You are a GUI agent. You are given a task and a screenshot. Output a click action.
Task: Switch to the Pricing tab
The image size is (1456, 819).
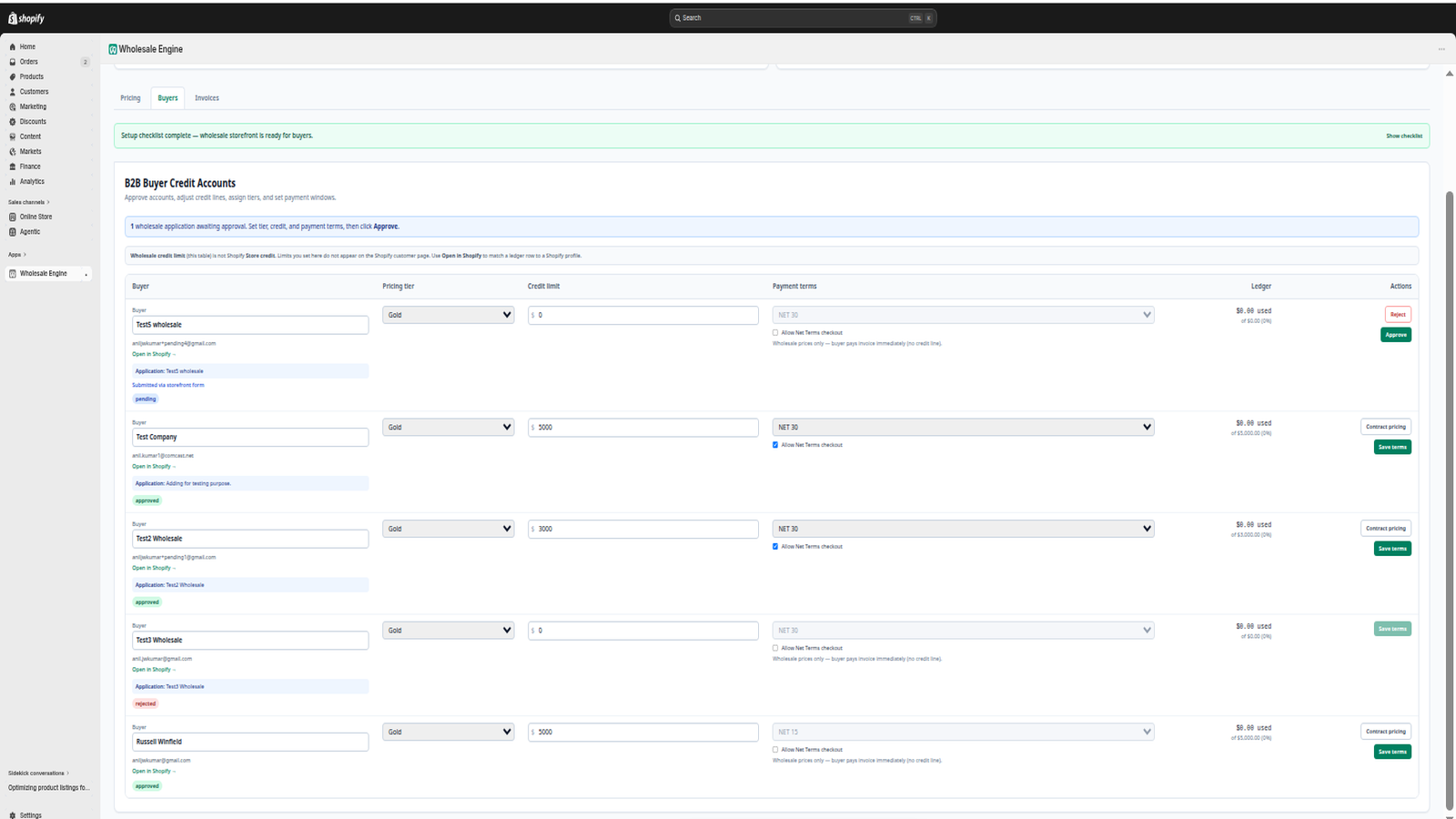[x=130, y=98]
